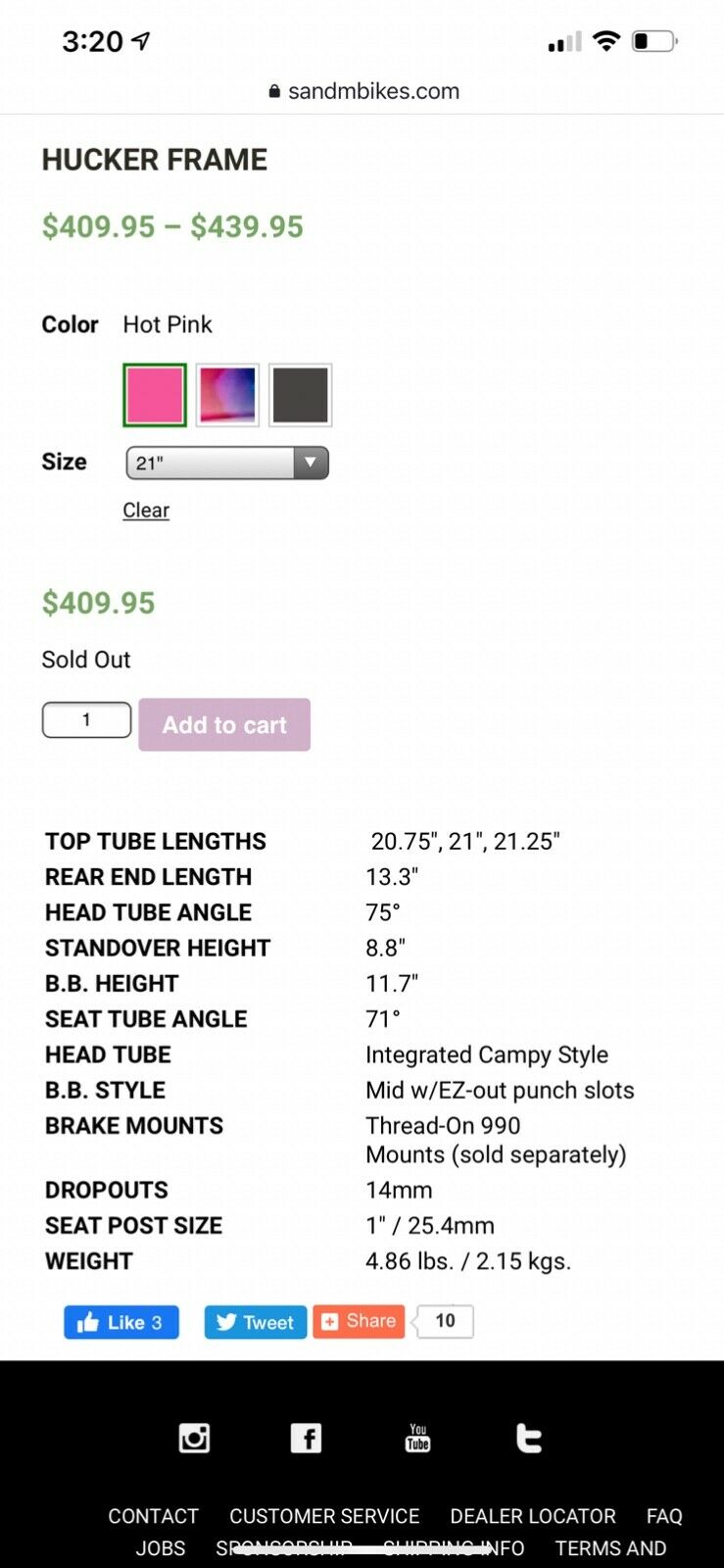Screen dimensions: 724x1568
Task: Open the YouTube icon in footer
Action: coord(417,1438)
